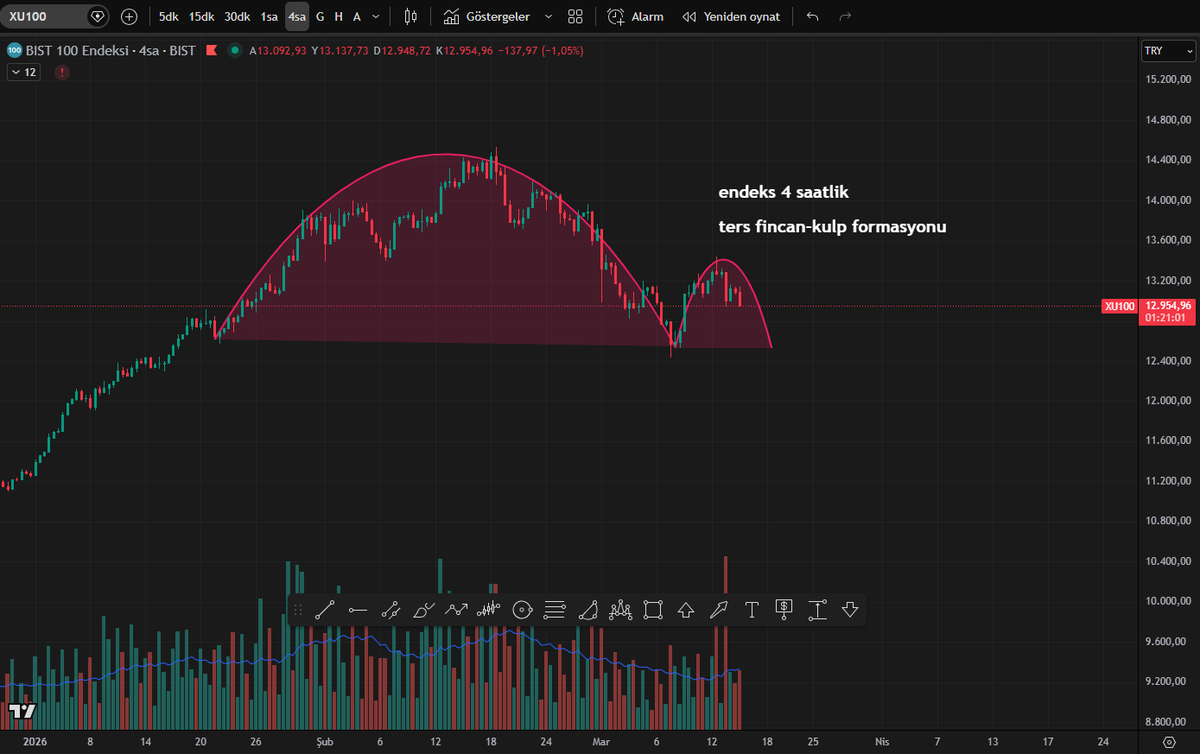Select the circle drawing tool
1200x754 pixels.
click(x=522, y=609)
